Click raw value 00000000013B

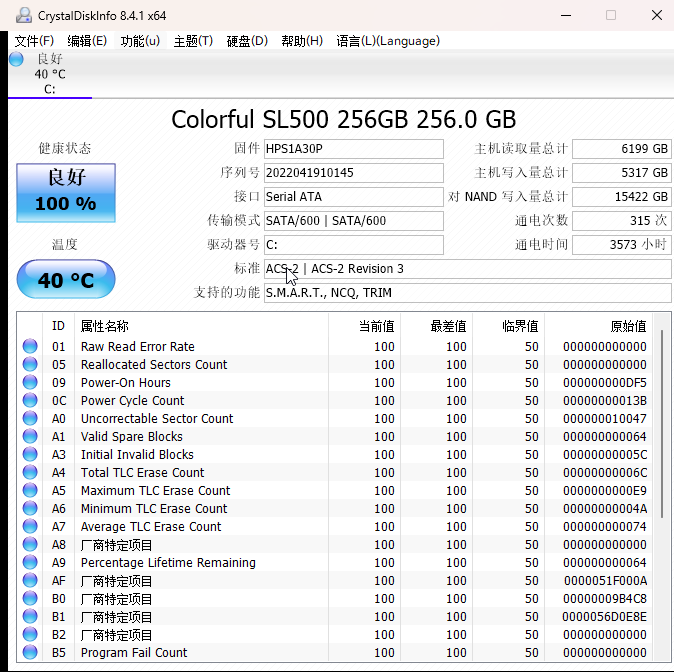click(604, 400)
